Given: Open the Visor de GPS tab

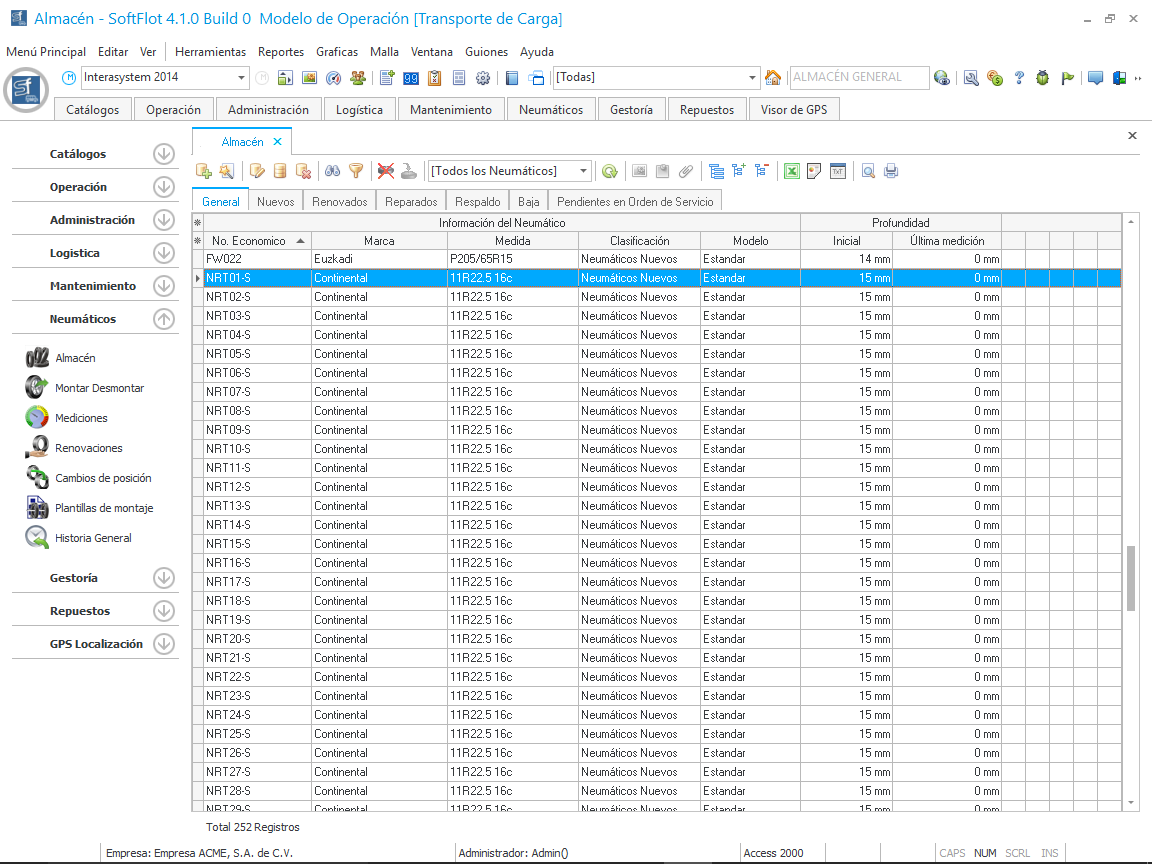Looking at the screenshot, I should (794, 110).
